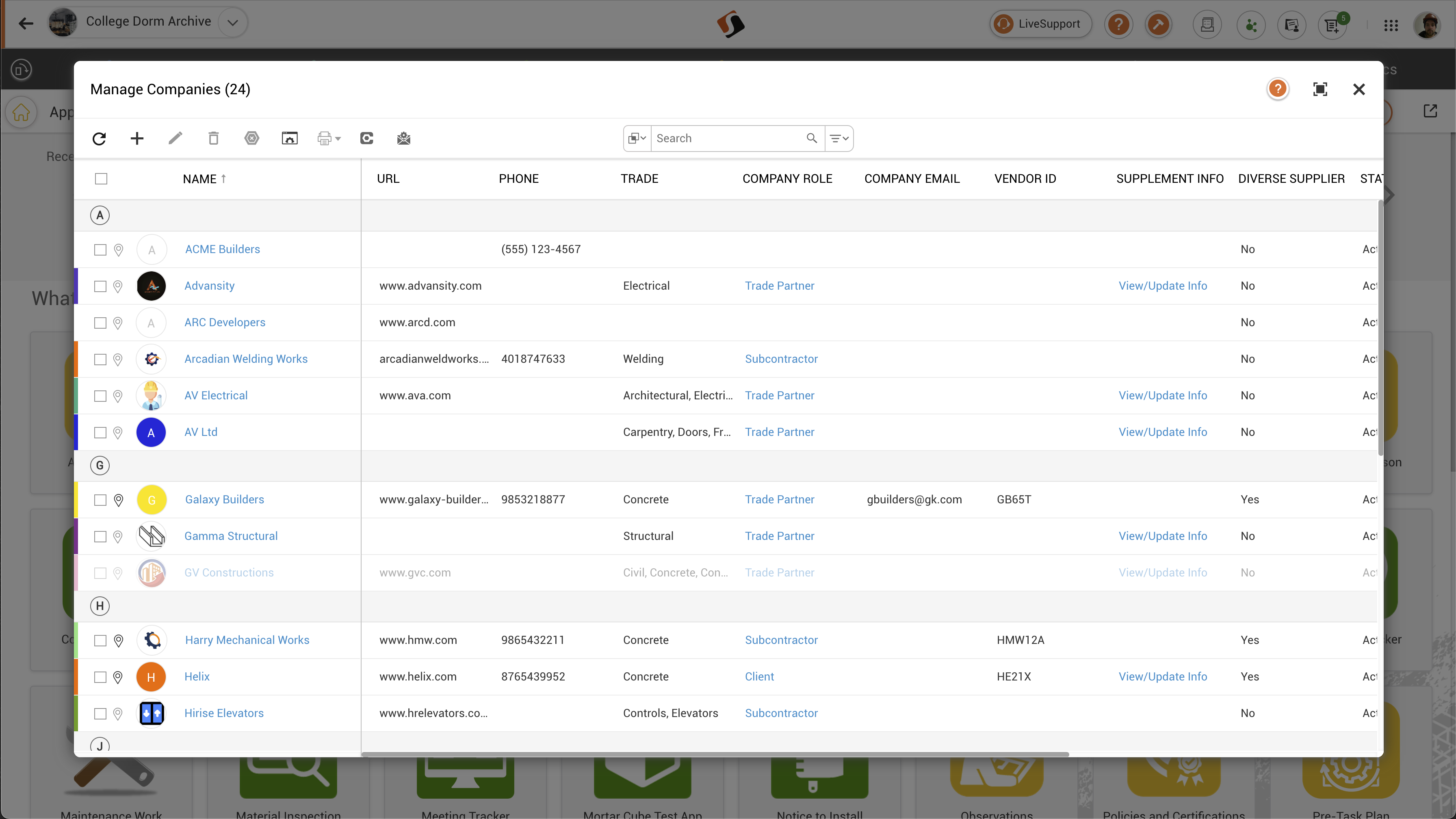Screen dimensions: 1456x819
Task: Open College Dorm Archive project dropdown
Action: tap(232, 23)
